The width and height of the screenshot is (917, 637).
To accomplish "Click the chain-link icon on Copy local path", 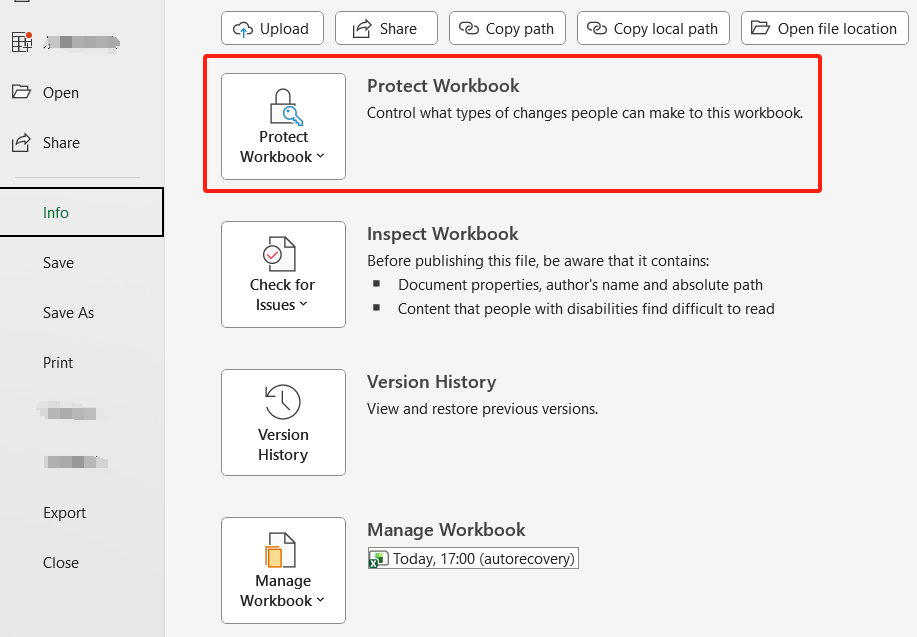I will pos(597,29).
